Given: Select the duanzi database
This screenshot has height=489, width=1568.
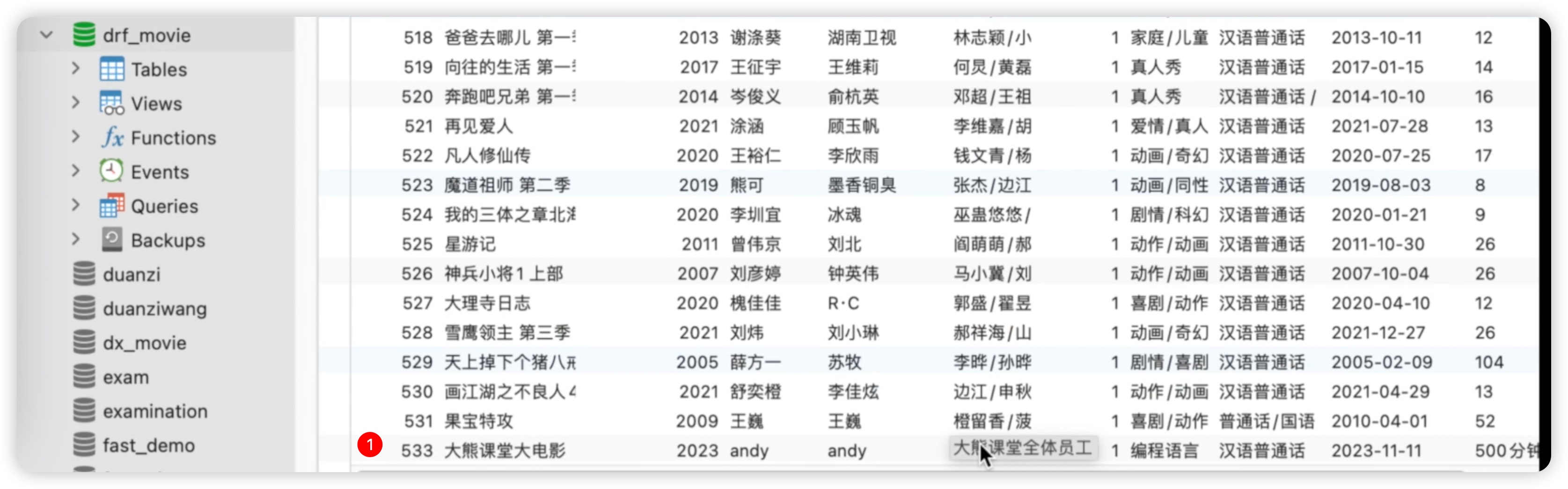Looking at the screenshot, I should pos(132,274).
